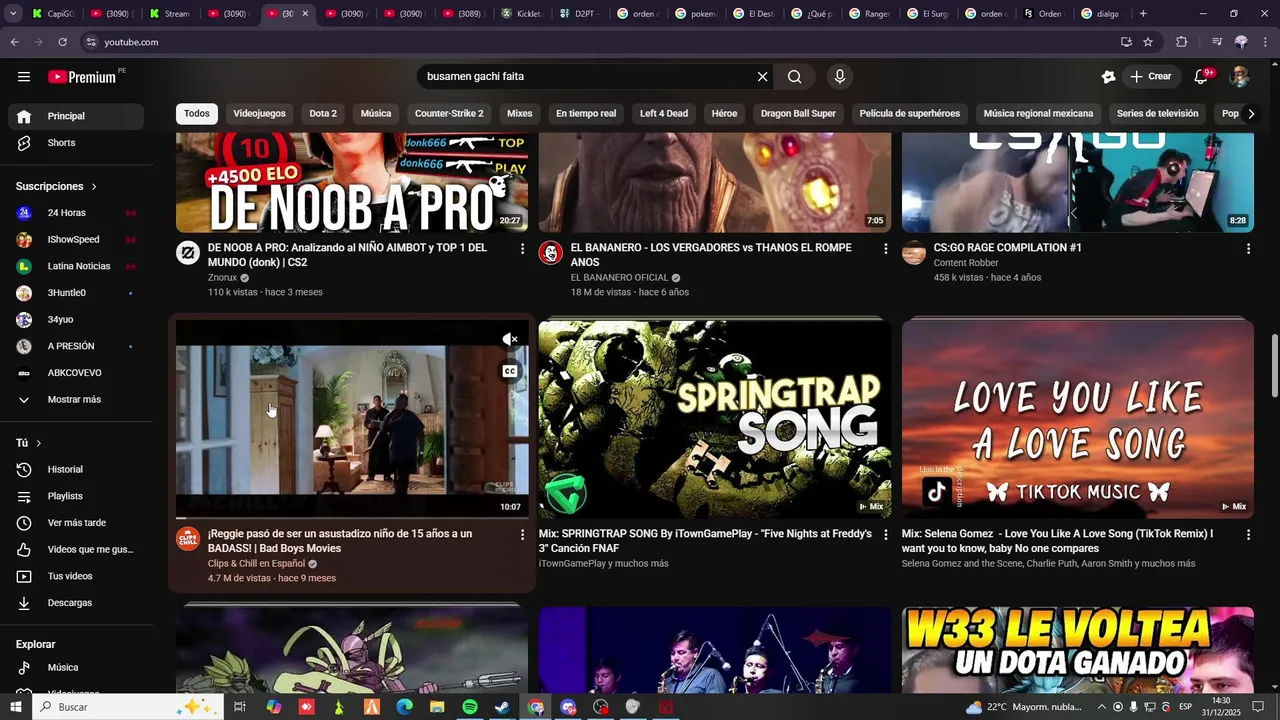The height and width of the screenshot is (720, 1280).
Task: Open liked videos list
Action: tap(77, 549)
